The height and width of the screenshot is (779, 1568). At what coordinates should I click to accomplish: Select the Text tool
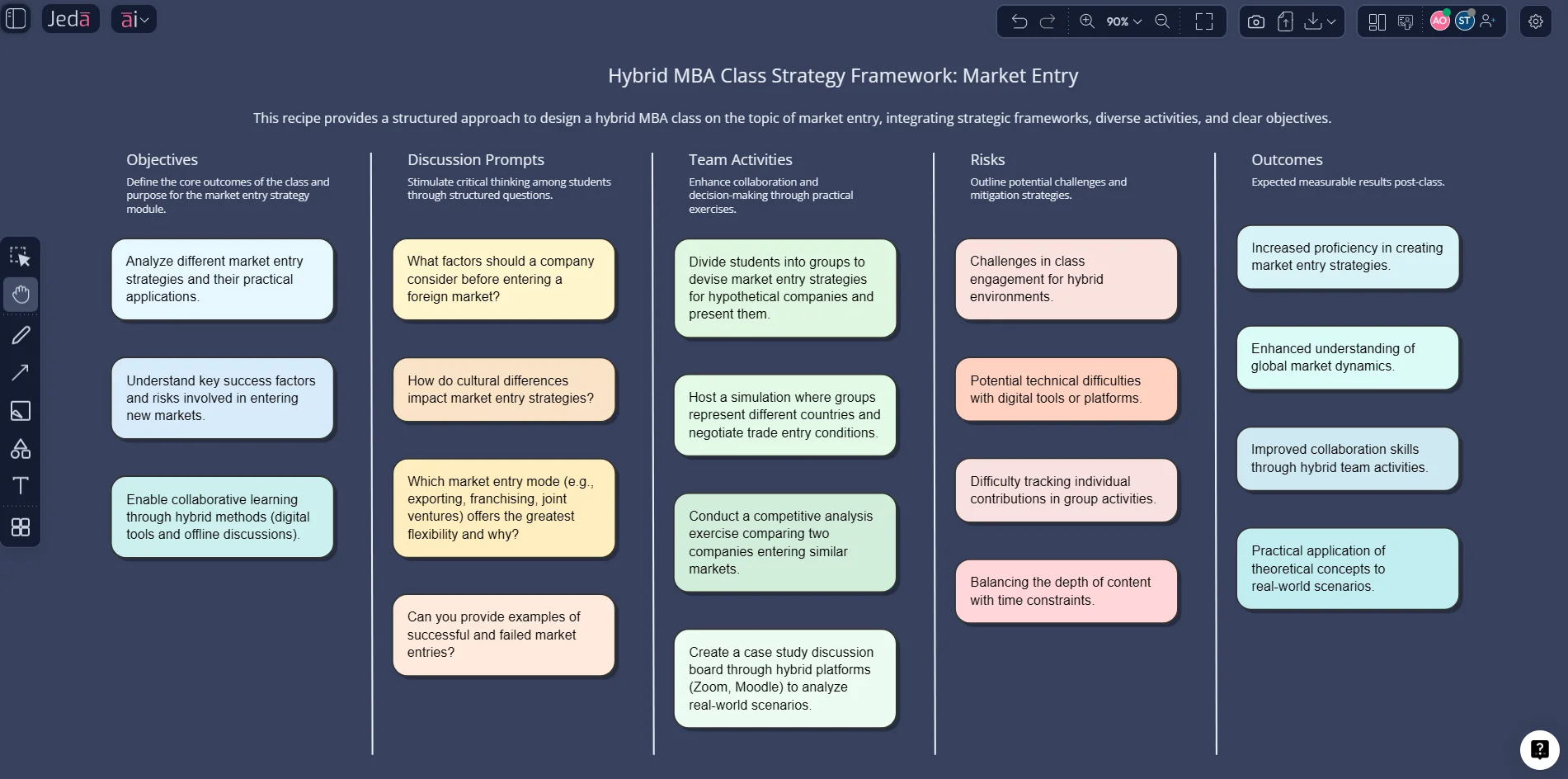[21, 485]
